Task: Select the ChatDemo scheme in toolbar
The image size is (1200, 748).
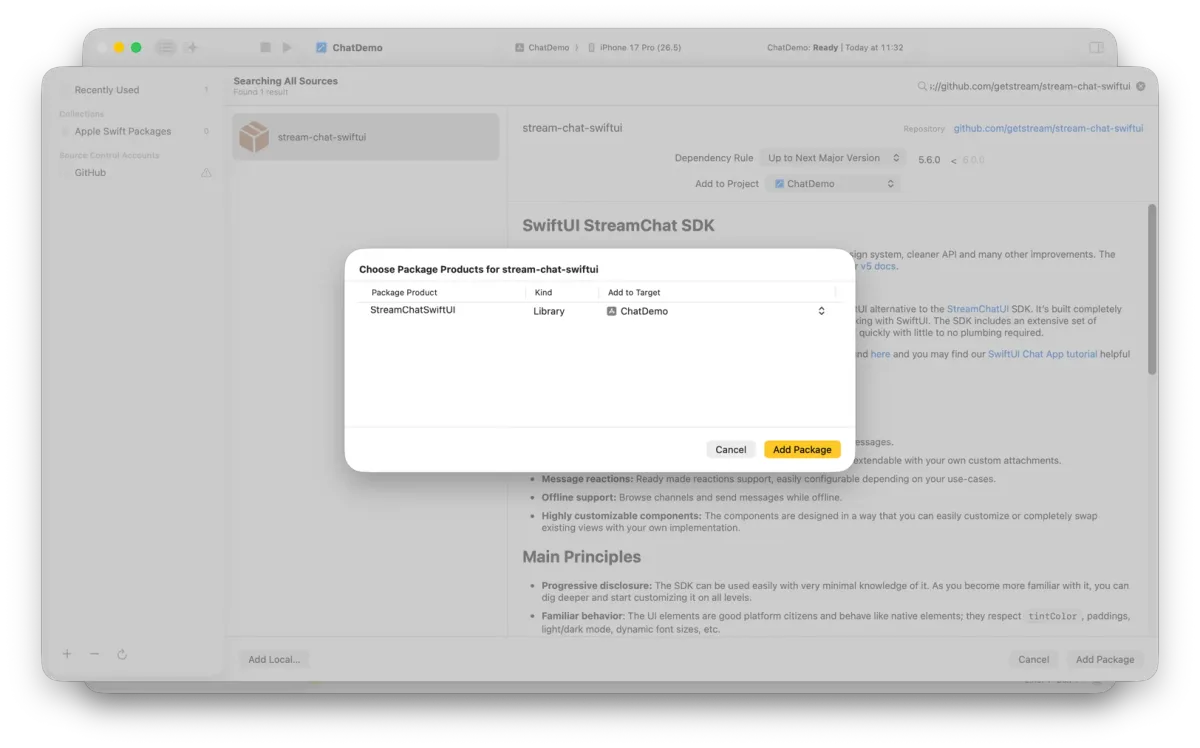Action: 542,47
